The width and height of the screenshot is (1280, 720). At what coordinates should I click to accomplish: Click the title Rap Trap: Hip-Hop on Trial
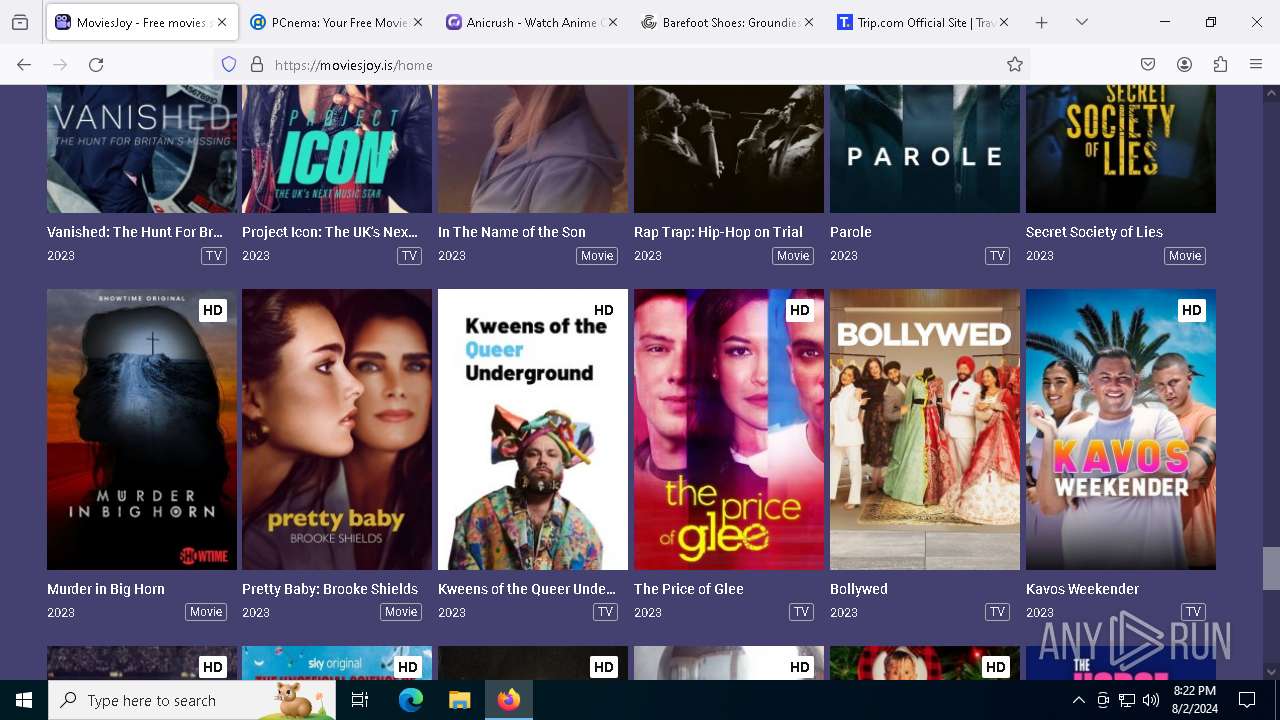(x=718, y=232)
